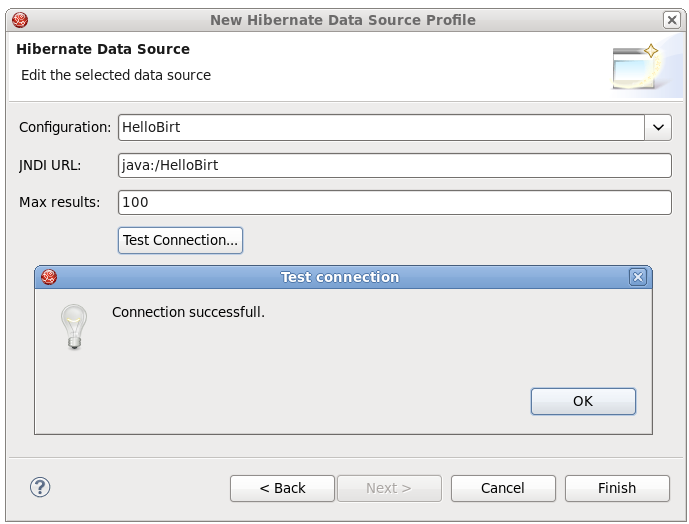Click into the JNDI URL field
689x524 pixels.
pyautogui.click(x=394, y=165)
